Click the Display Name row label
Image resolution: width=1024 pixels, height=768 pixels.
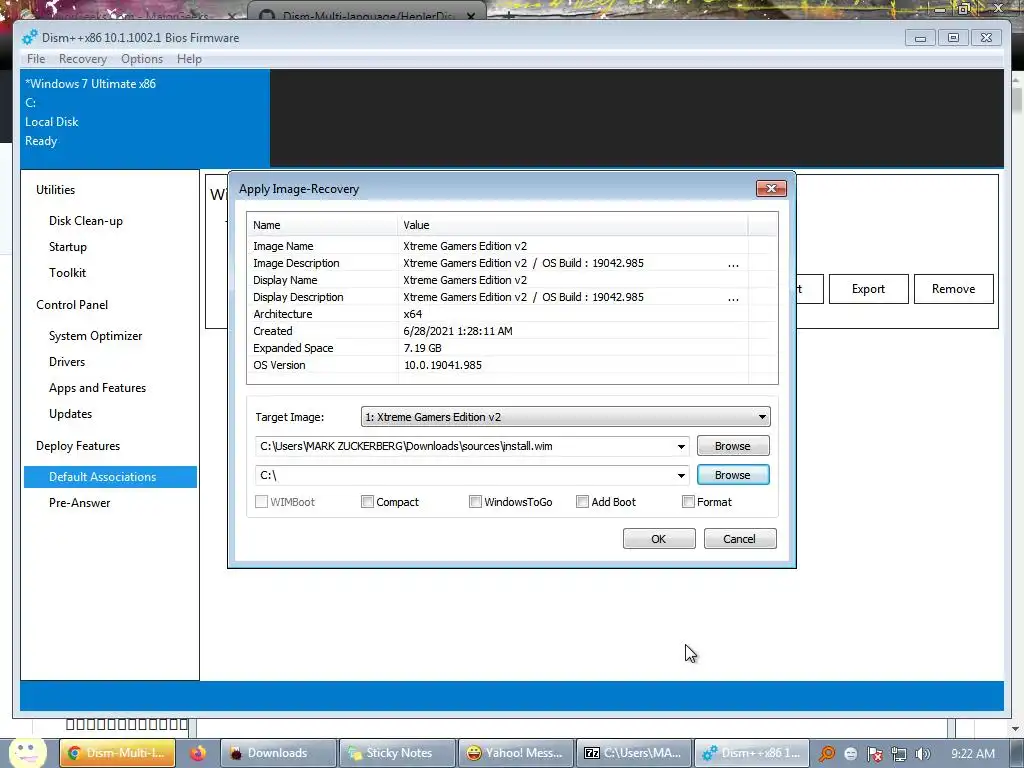click(x=285, y=280)
